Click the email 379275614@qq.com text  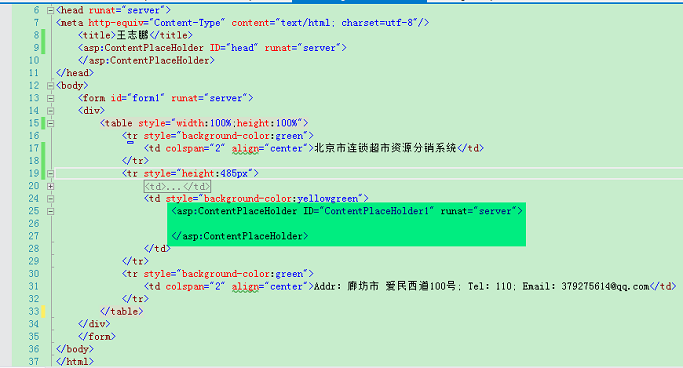coord(605,287)
